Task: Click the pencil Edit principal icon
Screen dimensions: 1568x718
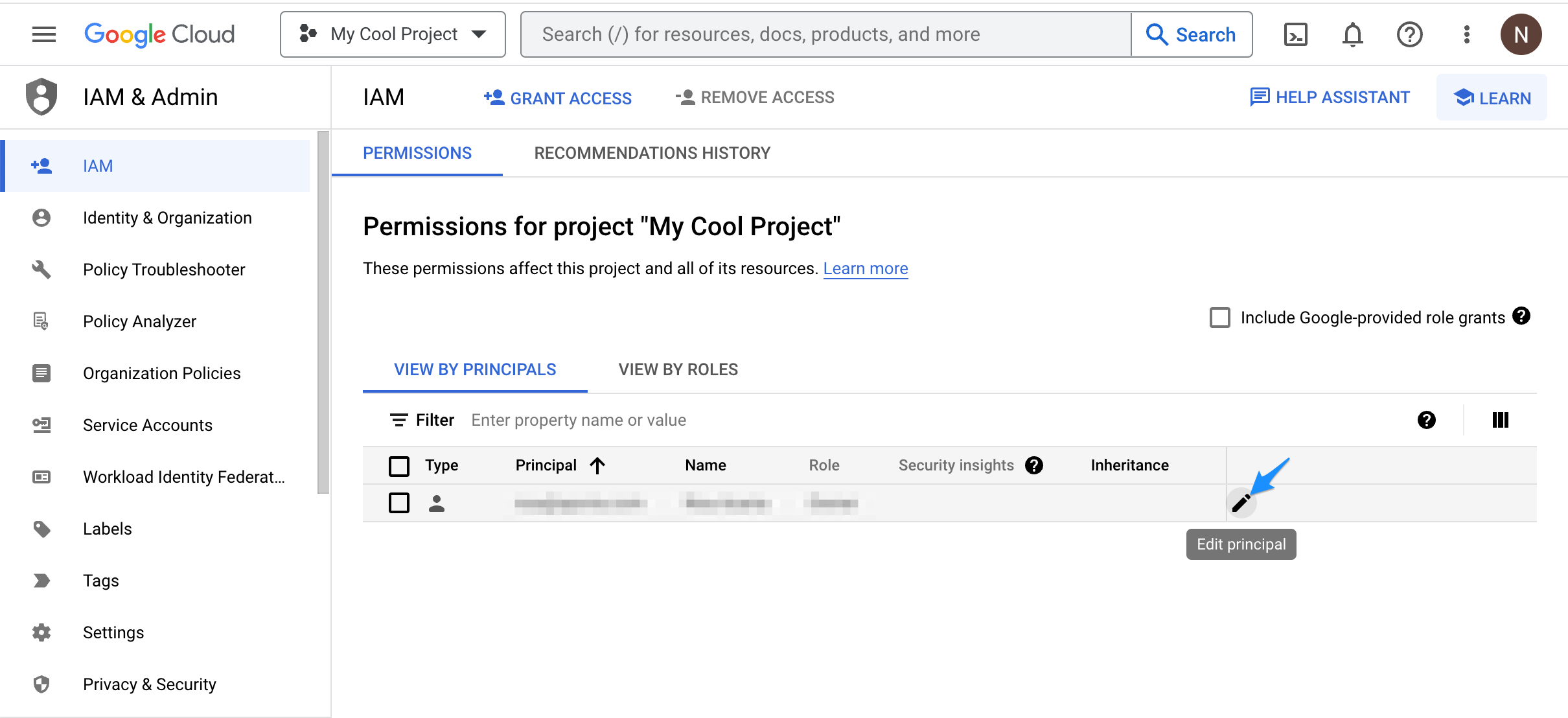Action: tap(1241, 503)
